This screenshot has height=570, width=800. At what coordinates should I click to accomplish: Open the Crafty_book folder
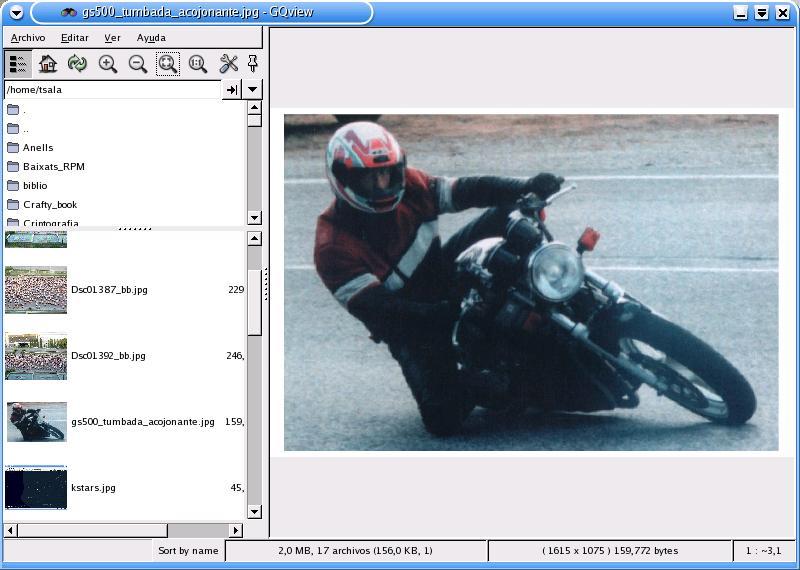[x=49, y=205]
